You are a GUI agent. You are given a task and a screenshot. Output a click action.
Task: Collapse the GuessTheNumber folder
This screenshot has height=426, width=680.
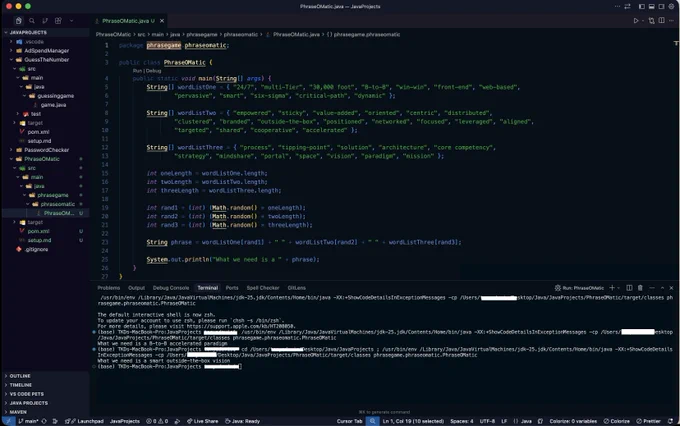[46, 60]
